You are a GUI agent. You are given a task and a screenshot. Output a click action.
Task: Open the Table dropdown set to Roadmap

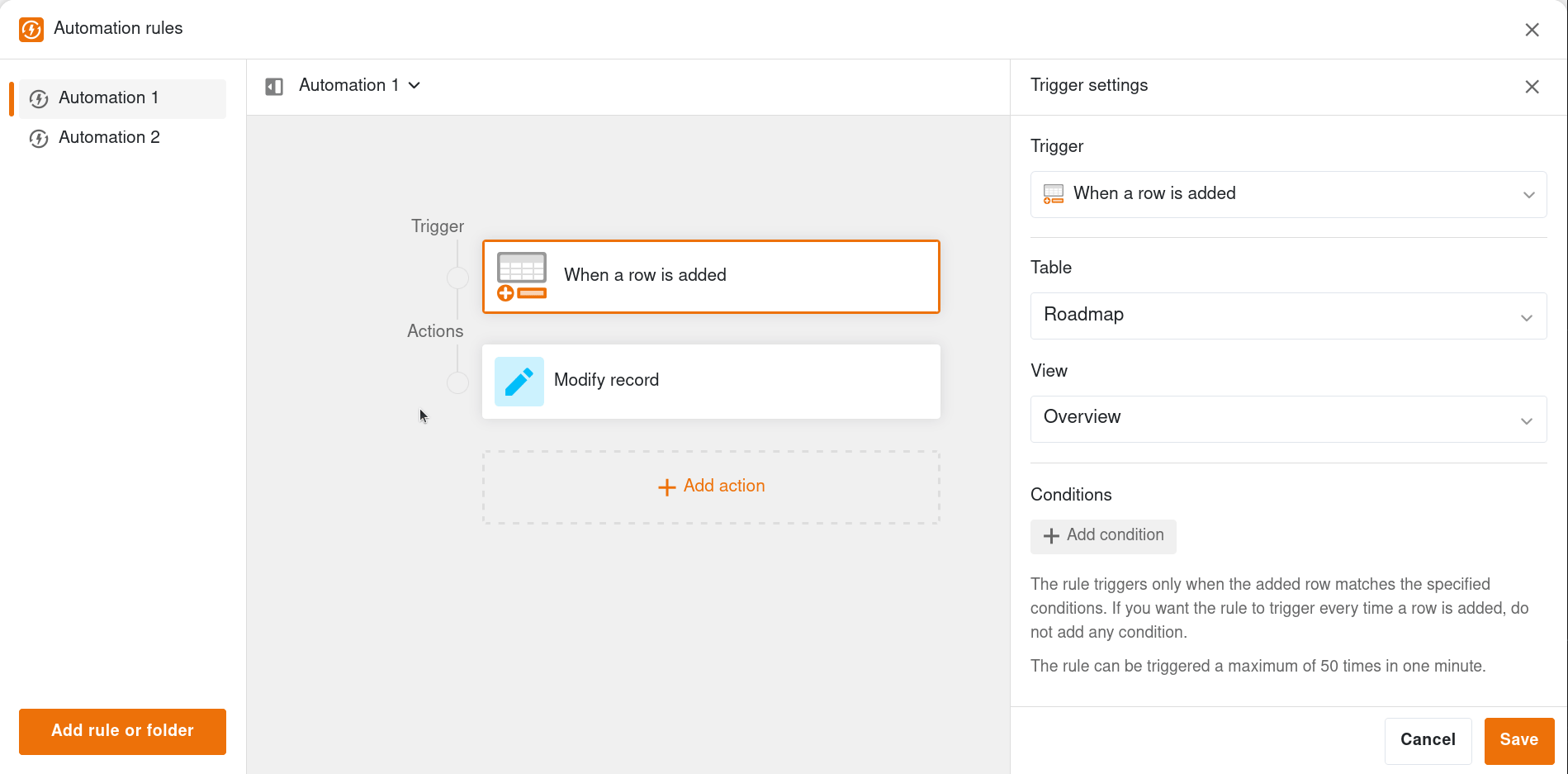pos(1287,316)
